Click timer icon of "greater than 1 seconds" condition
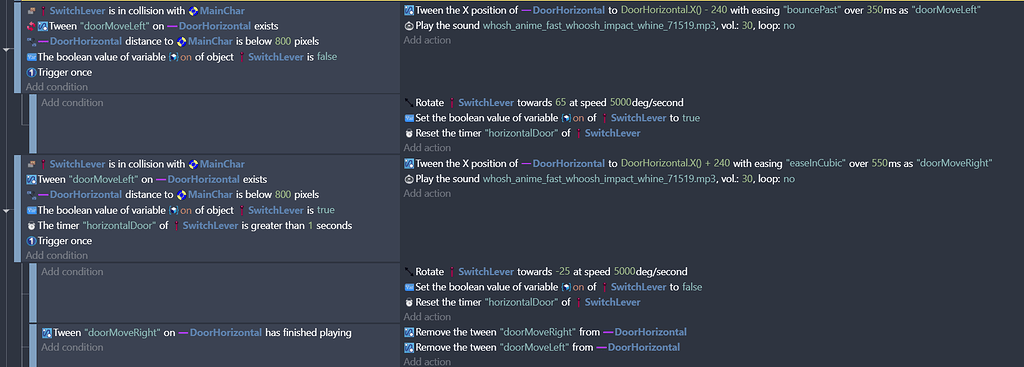 click(31, 225)
